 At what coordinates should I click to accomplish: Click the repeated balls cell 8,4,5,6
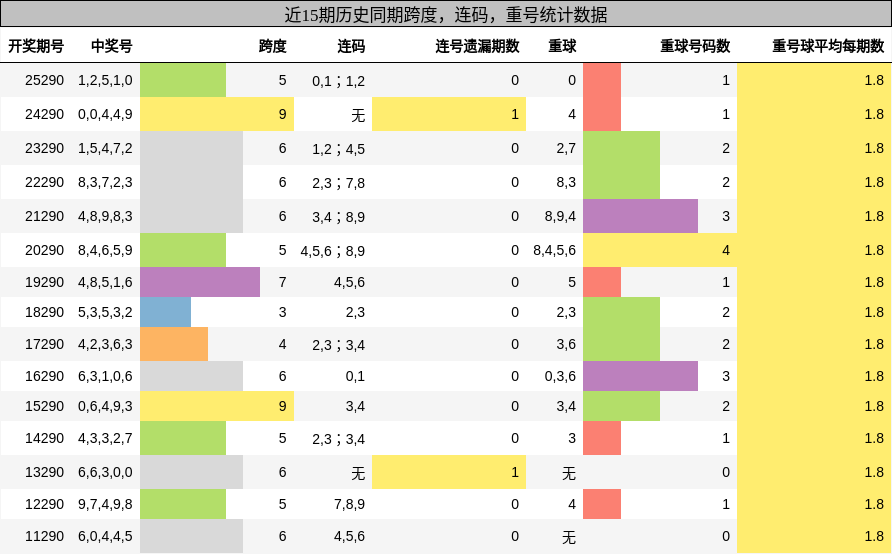(x=555, y=250)
